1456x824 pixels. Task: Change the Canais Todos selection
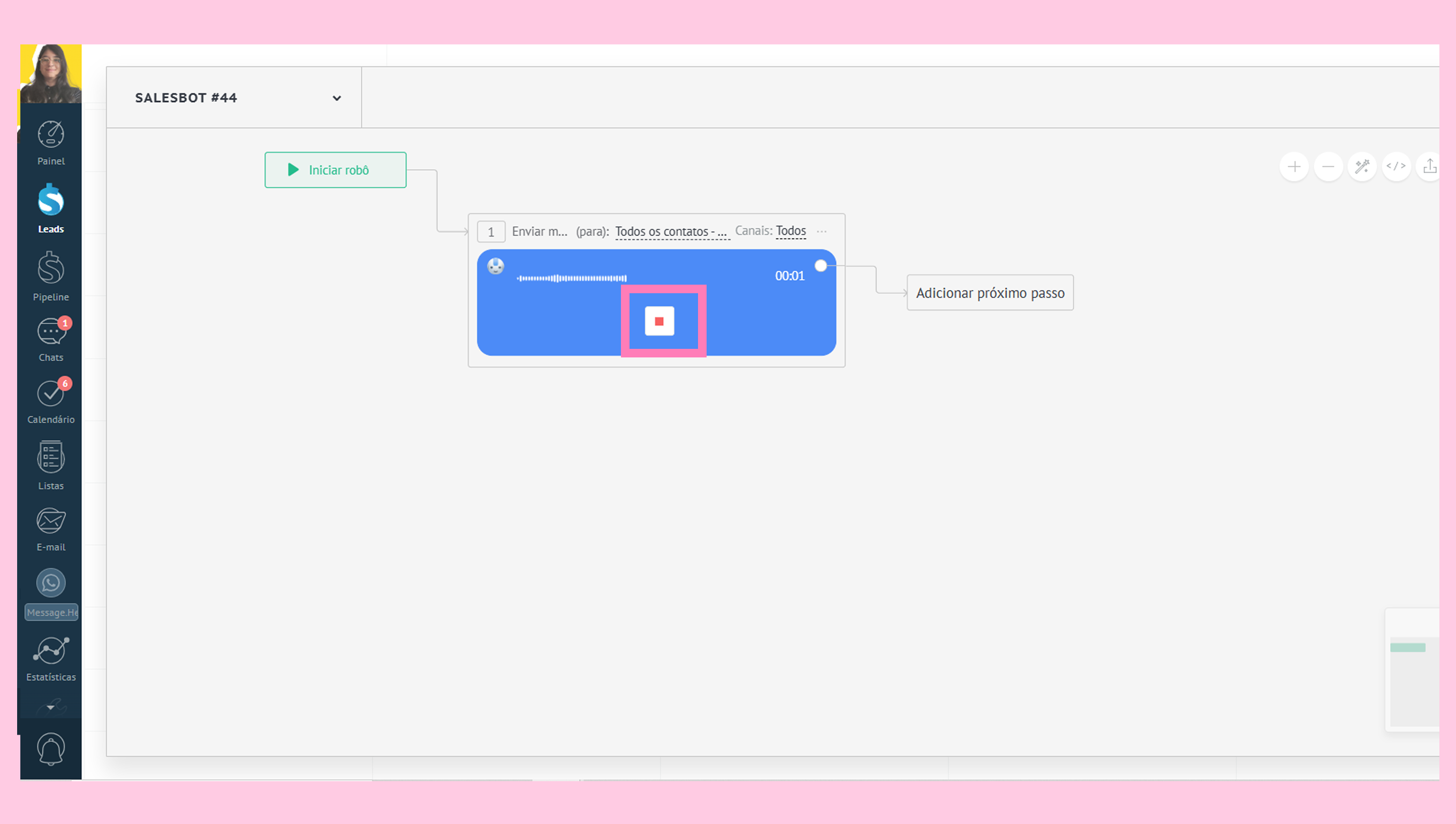(790, 231)
